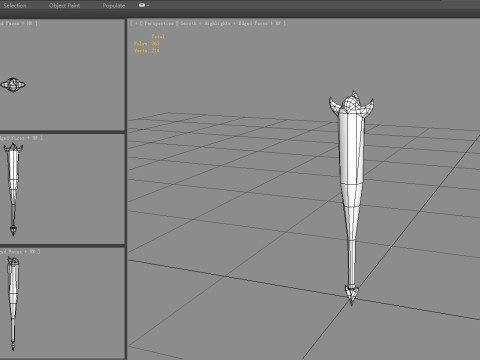
Task: Click the top-left viewport shading label
Action: tap(19, 23)
